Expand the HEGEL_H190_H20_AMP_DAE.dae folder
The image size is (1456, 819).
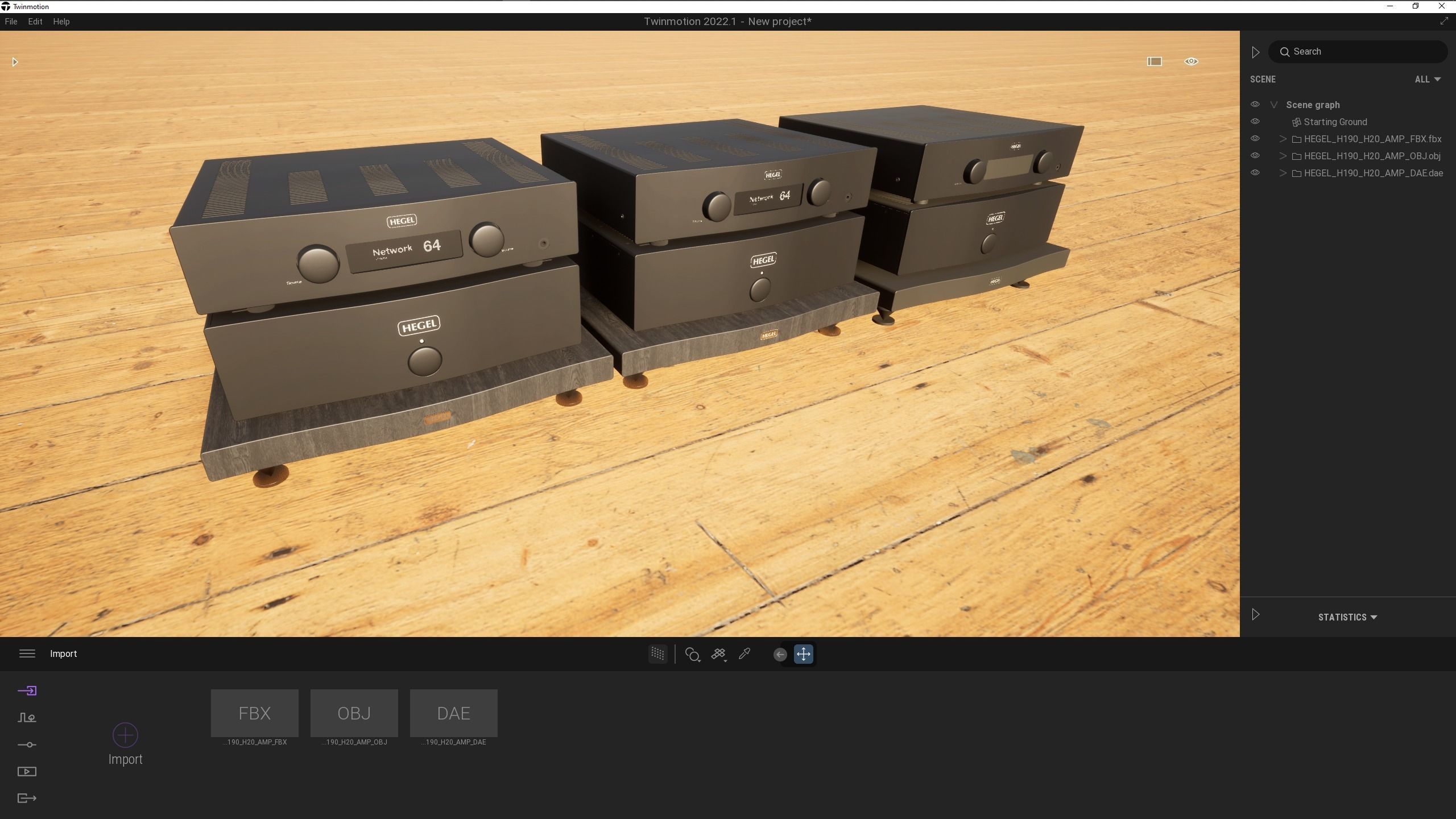click(1283, 173)
